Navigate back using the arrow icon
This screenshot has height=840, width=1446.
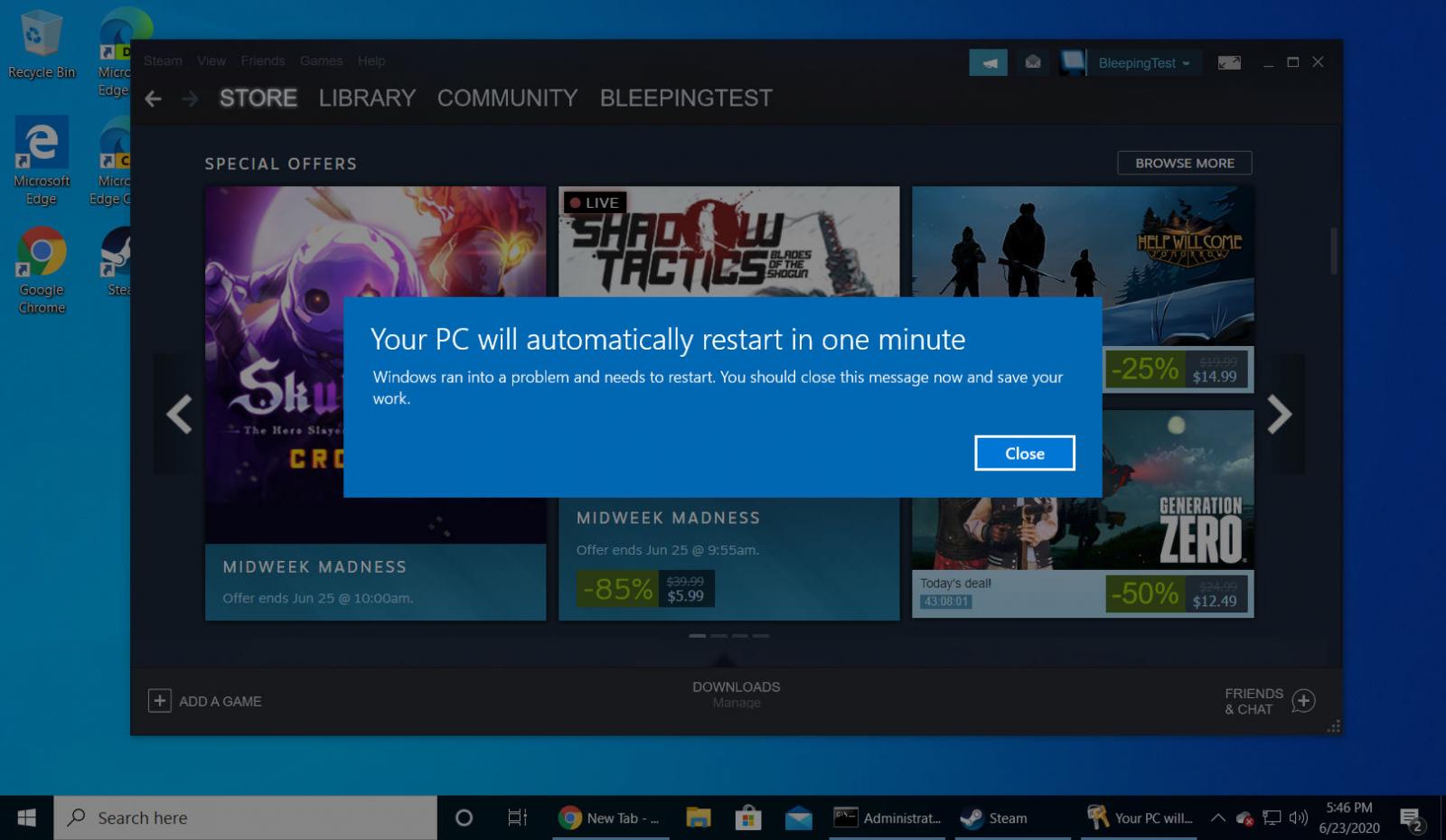click(153, 98)
